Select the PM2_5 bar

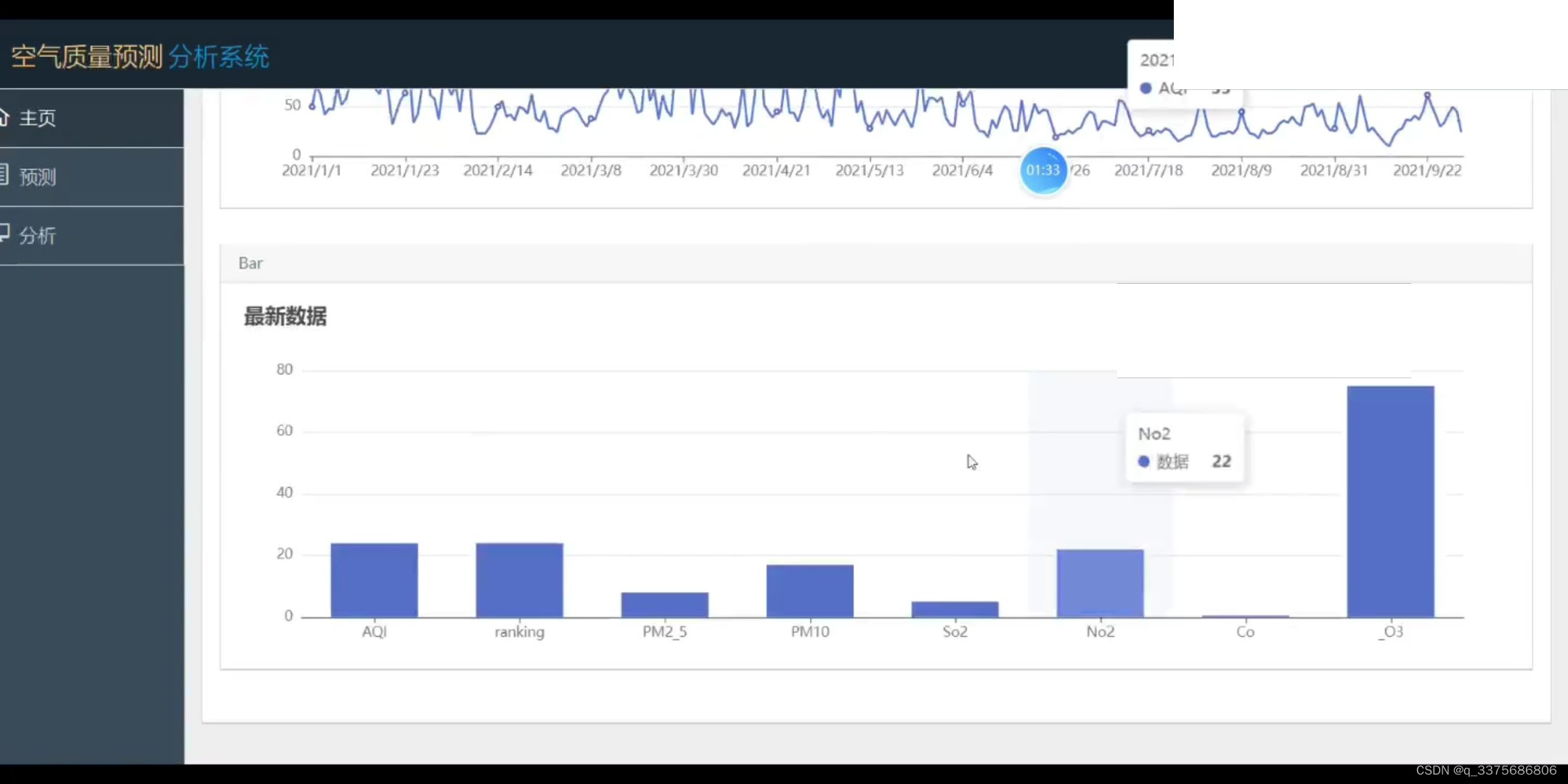point(664,605)
